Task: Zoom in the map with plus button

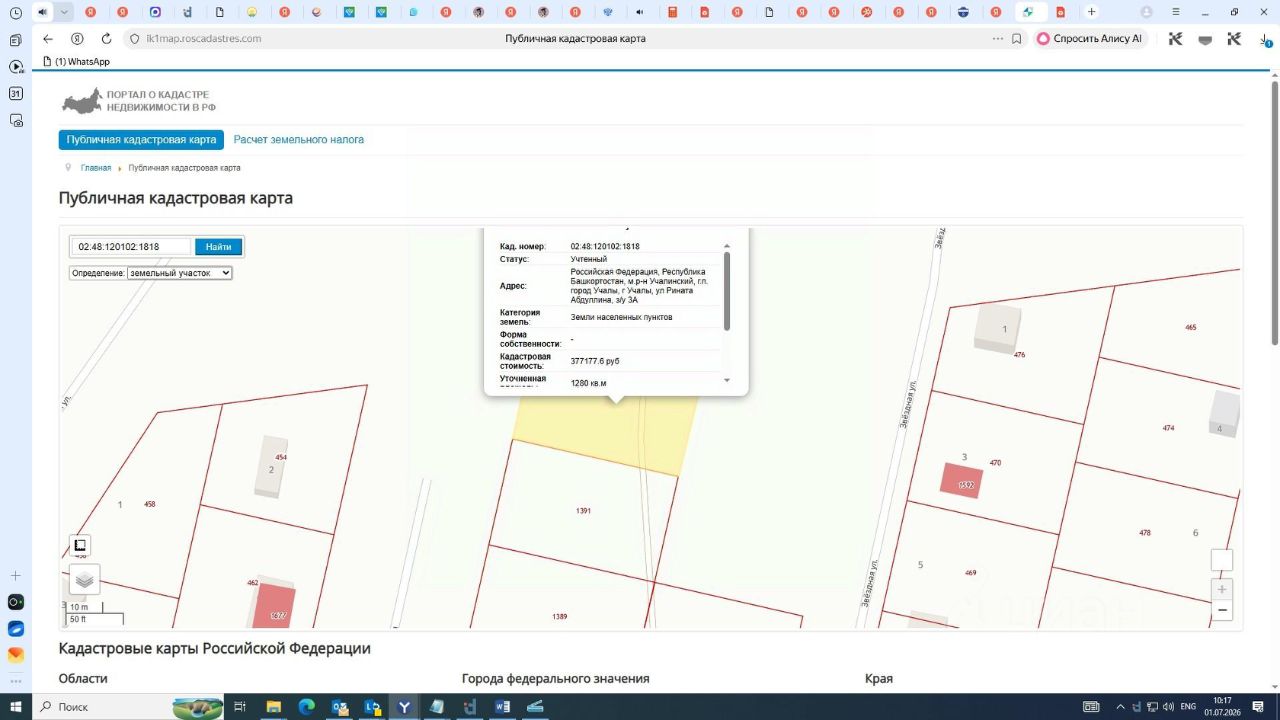Action: click(1222, 589)
